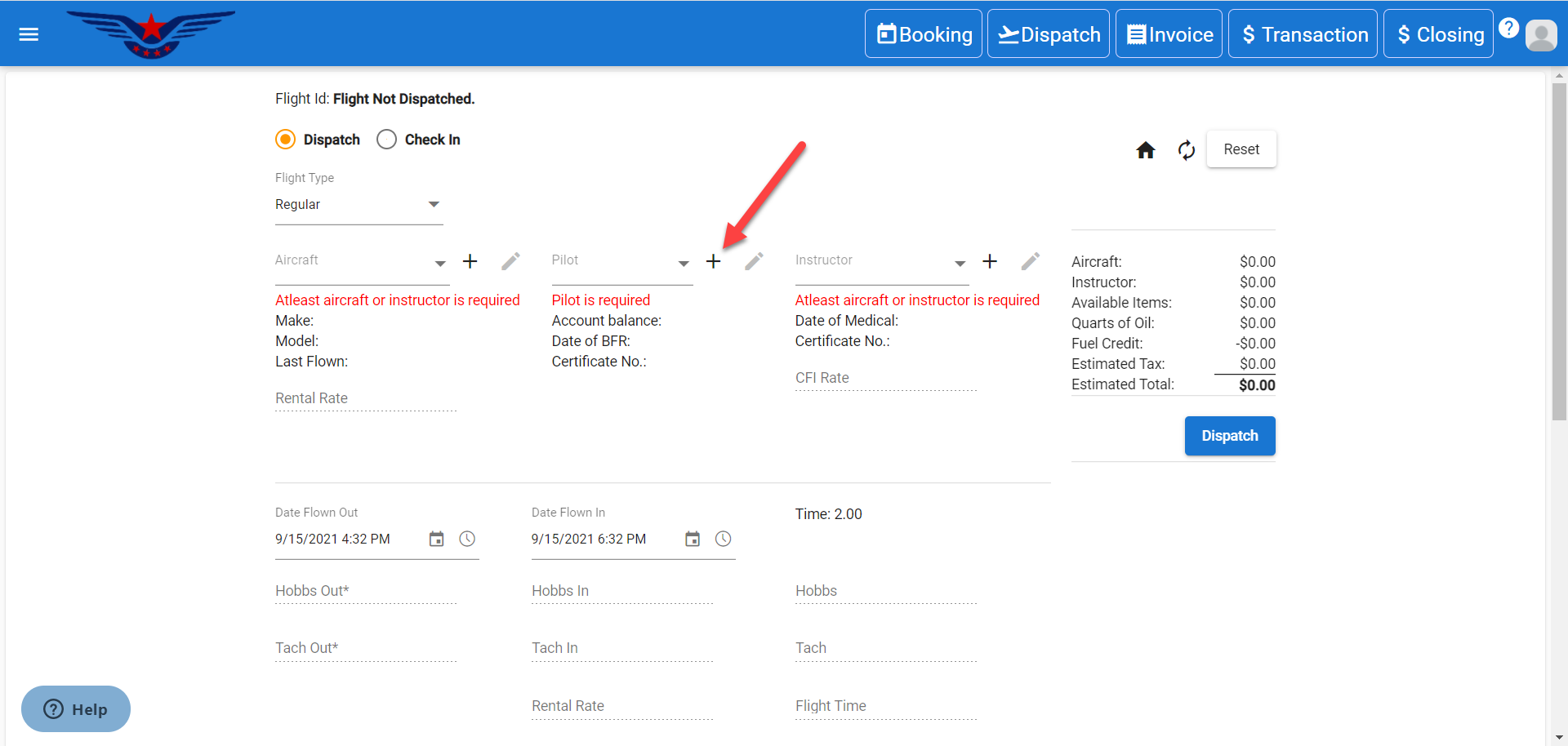Switch to the Invoice section
Image resolution: width=1568 pixels, height=746 pixels.
(x=1169, y=34)
